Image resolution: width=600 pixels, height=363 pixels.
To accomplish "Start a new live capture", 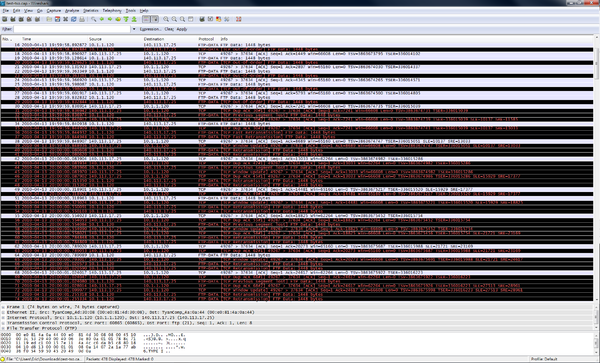I will pyautogui.click(x=21, y=19).
